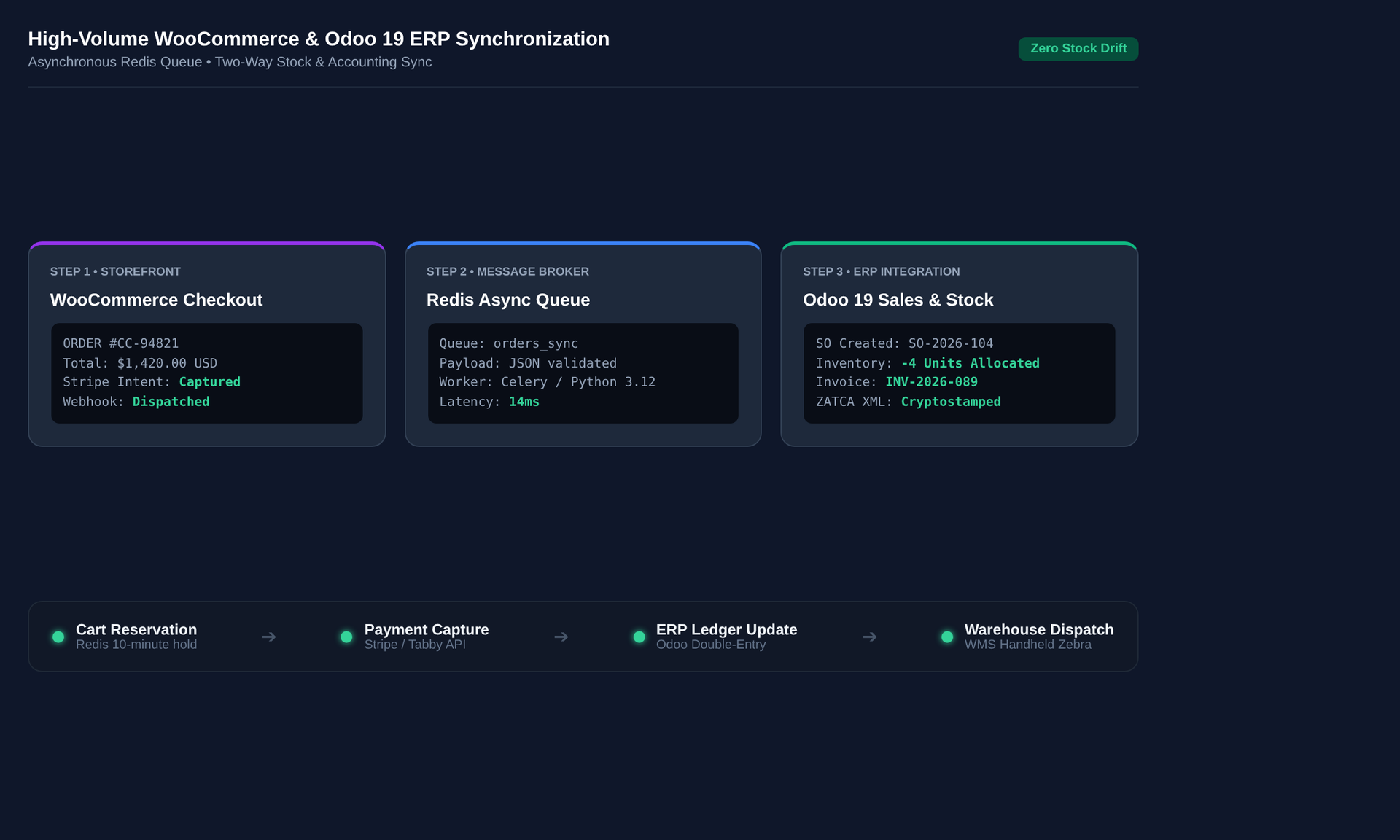1400x840 pixels.
Task: Click the green dot beside Cart Reservation
Action: (58, 637)
